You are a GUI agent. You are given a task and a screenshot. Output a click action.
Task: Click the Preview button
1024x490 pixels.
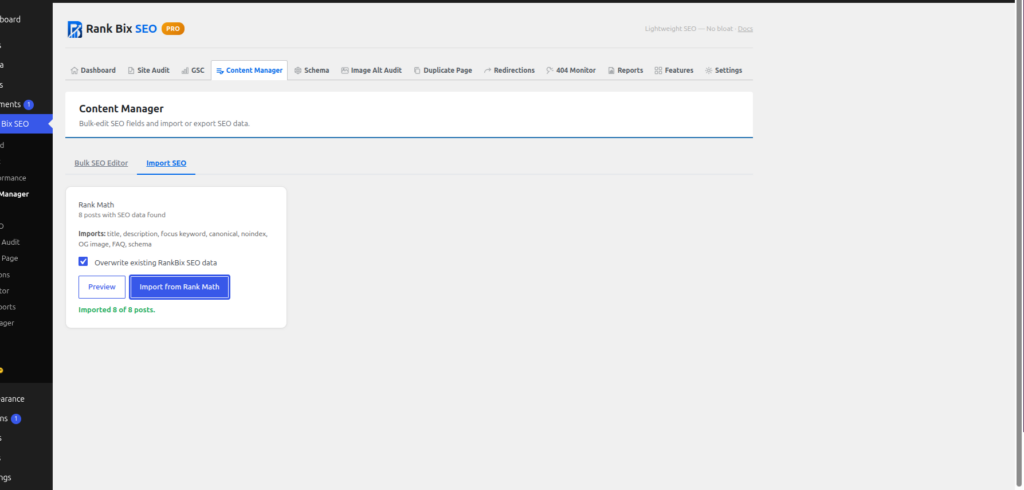(x=102, y=287)
